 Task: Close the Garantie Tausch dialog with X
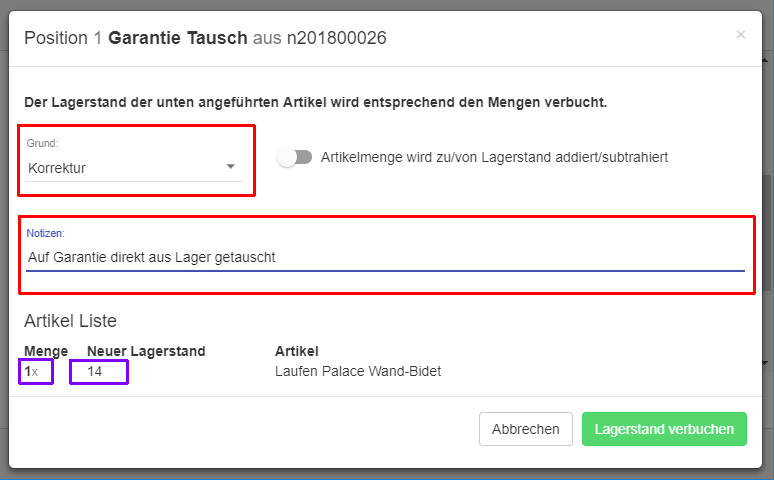pyautogui.click(x=740, y=35)
